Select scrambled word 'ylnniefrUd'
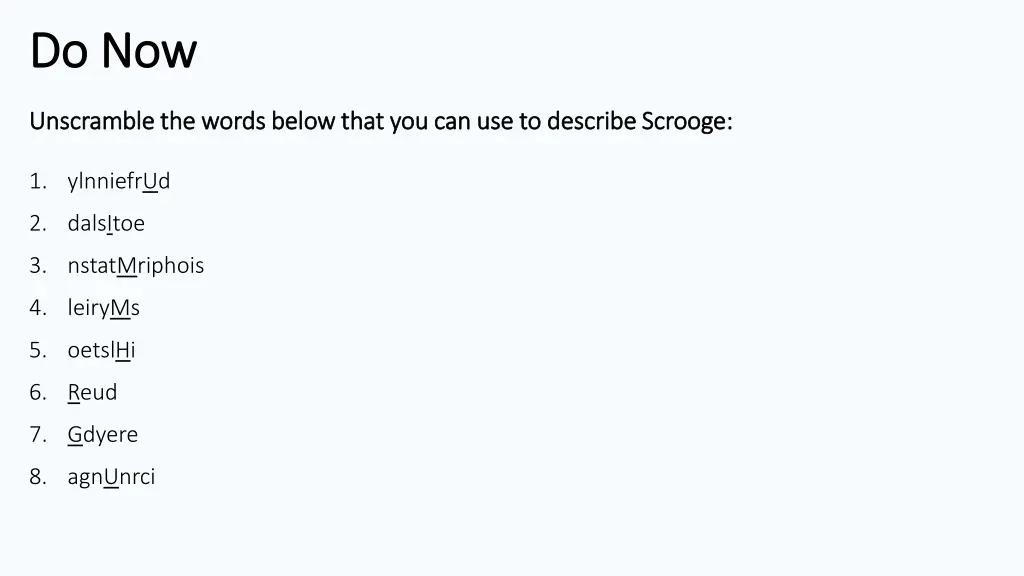 pos(119,181)
